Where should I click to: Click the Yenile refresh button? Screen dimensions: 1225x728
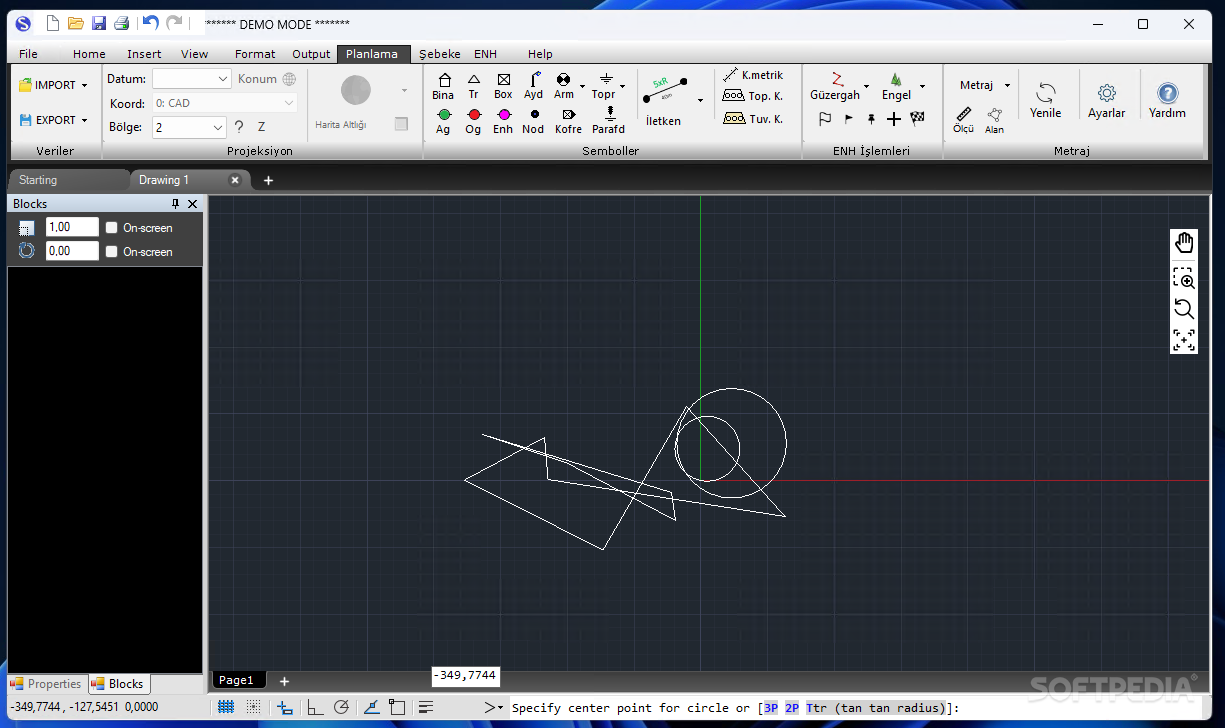pos(1046,100)
